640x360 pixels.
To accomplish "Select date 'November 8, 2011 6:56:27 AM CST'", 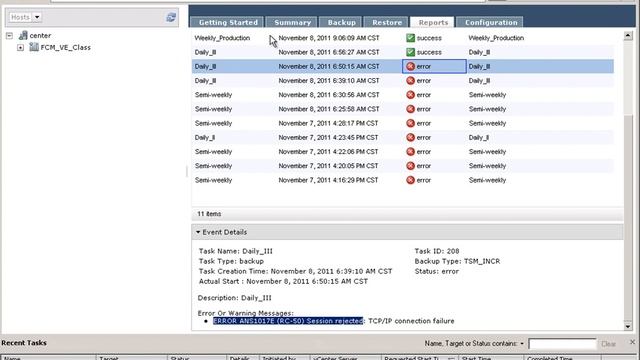I will pyautogui.click(x=329, y=52).
